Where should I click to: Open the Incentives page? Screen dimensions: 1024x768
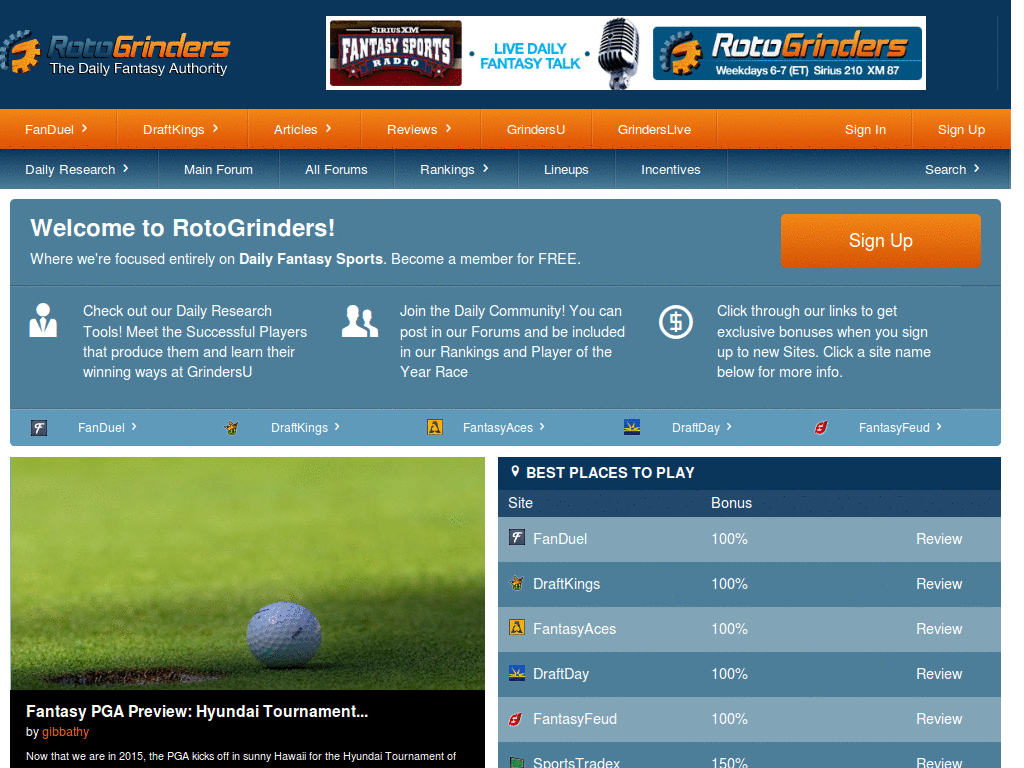[671, 169]
